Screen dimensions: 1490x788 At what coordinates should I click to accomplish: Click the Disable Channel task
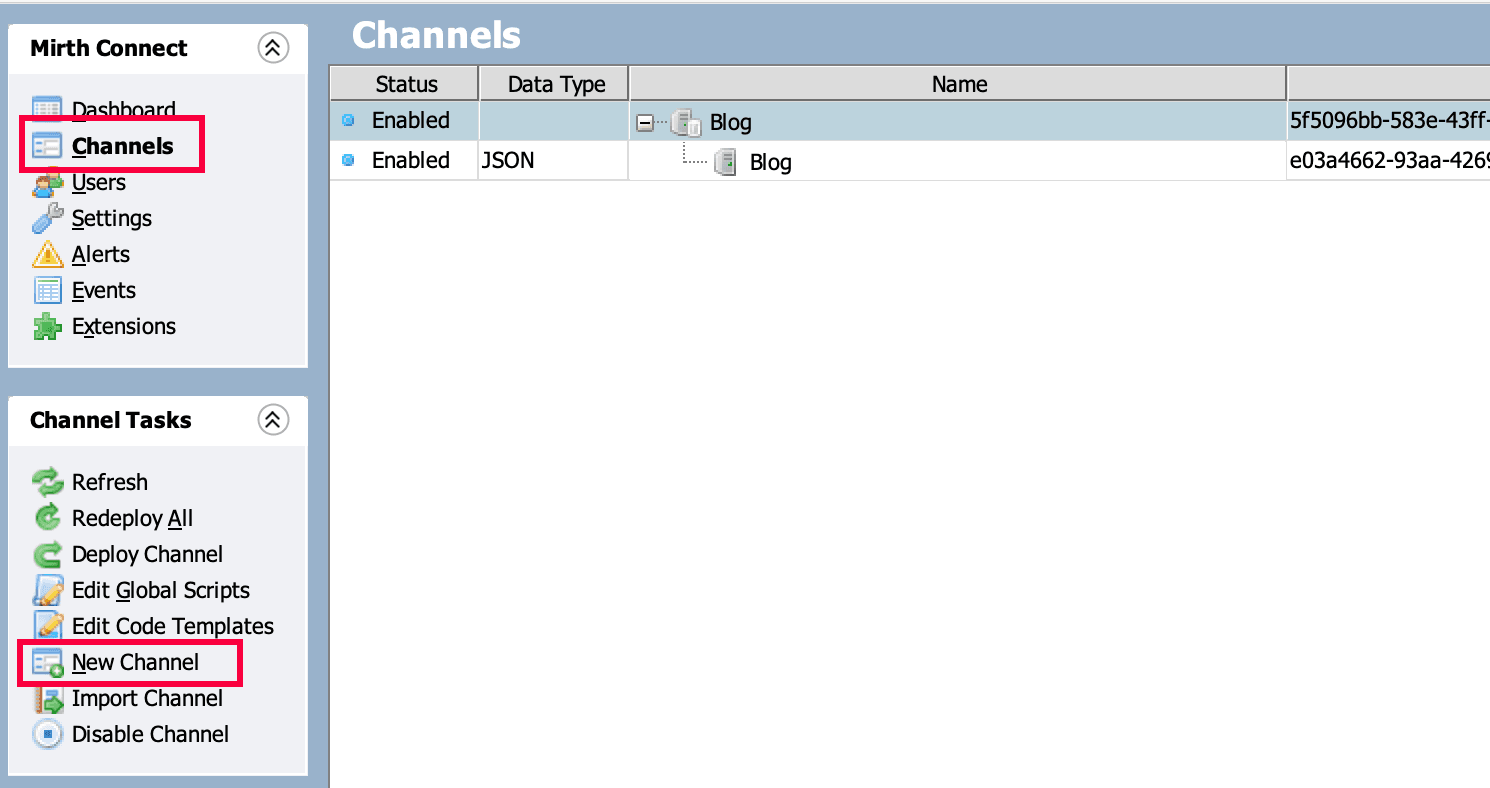(151, 734)
